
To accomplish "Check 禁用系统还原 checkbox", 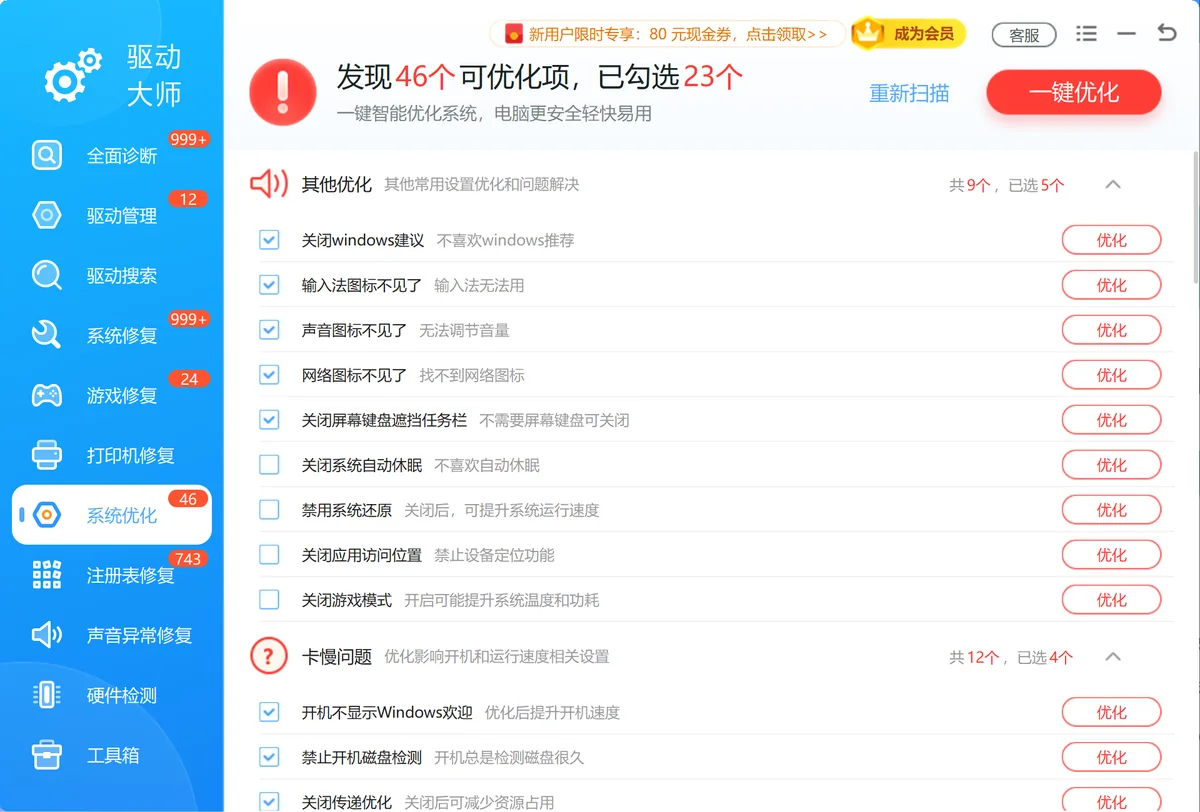I will point(269,510).
